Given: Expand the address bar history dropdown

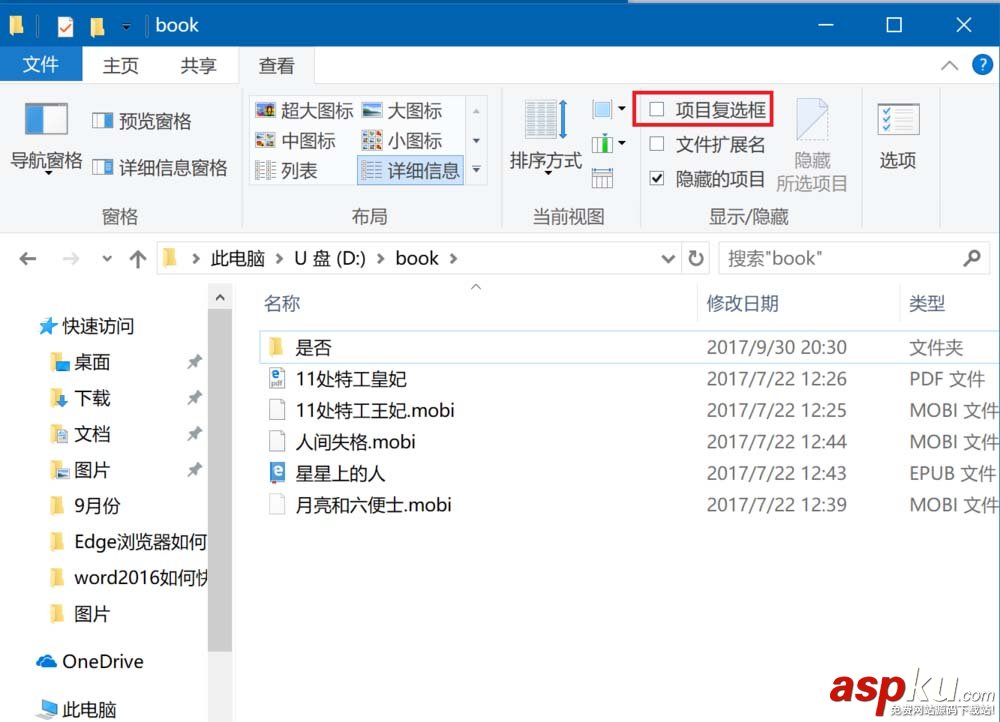Looking at the screenshot, I should point(669,259).
